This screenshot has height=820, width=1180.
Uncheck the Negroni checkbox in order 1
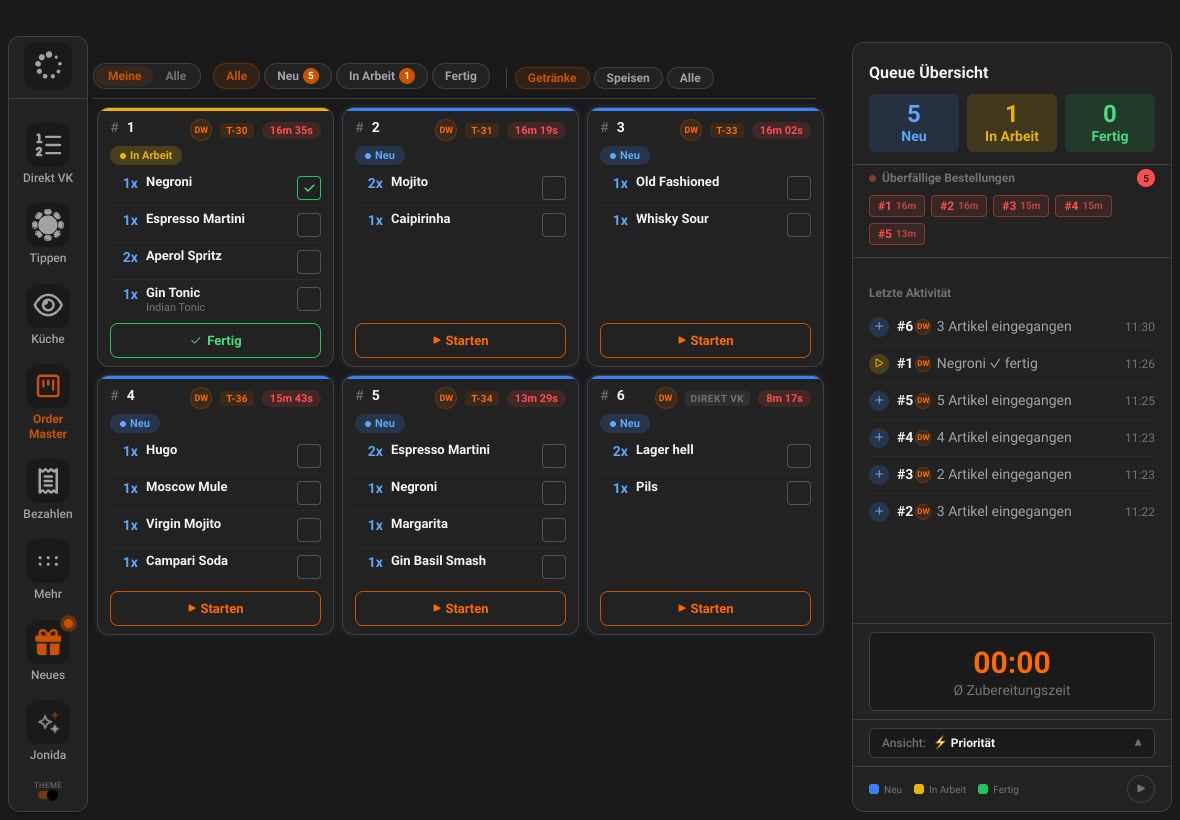(x=309, y=187)
